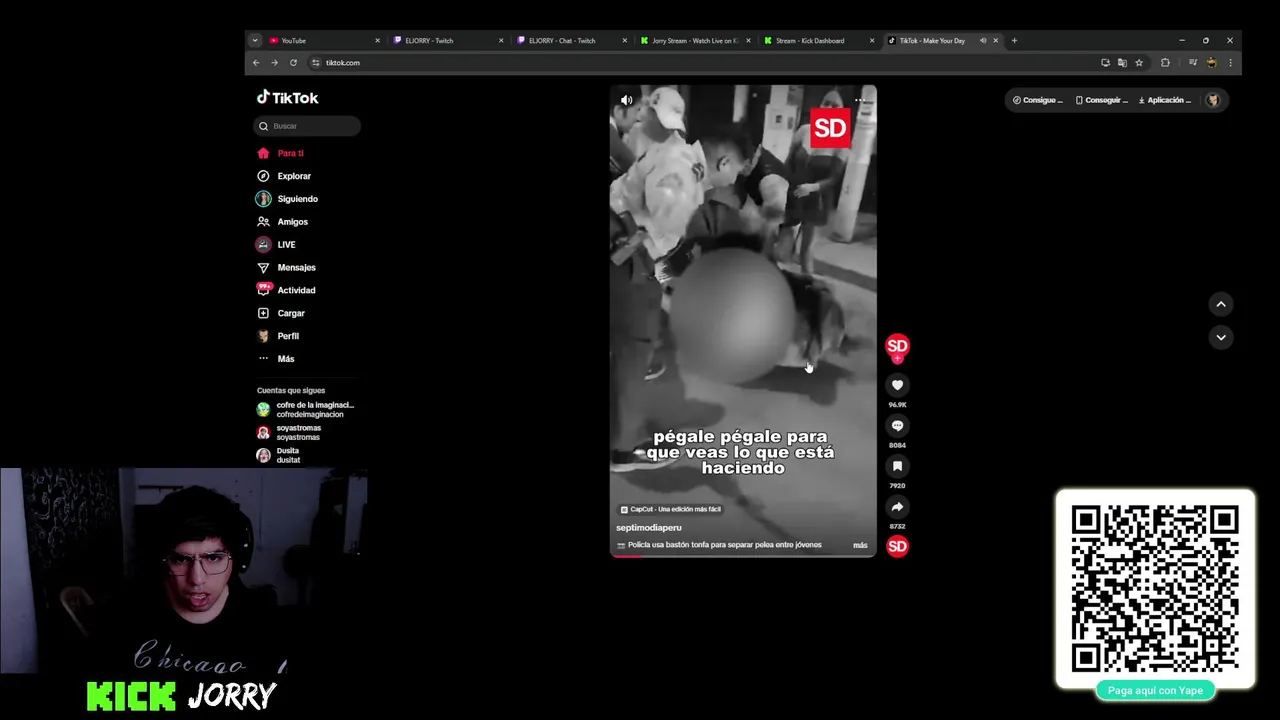Share the video with the arrow icon
This screenshot has height=720, width=1280.
point(897,507)
